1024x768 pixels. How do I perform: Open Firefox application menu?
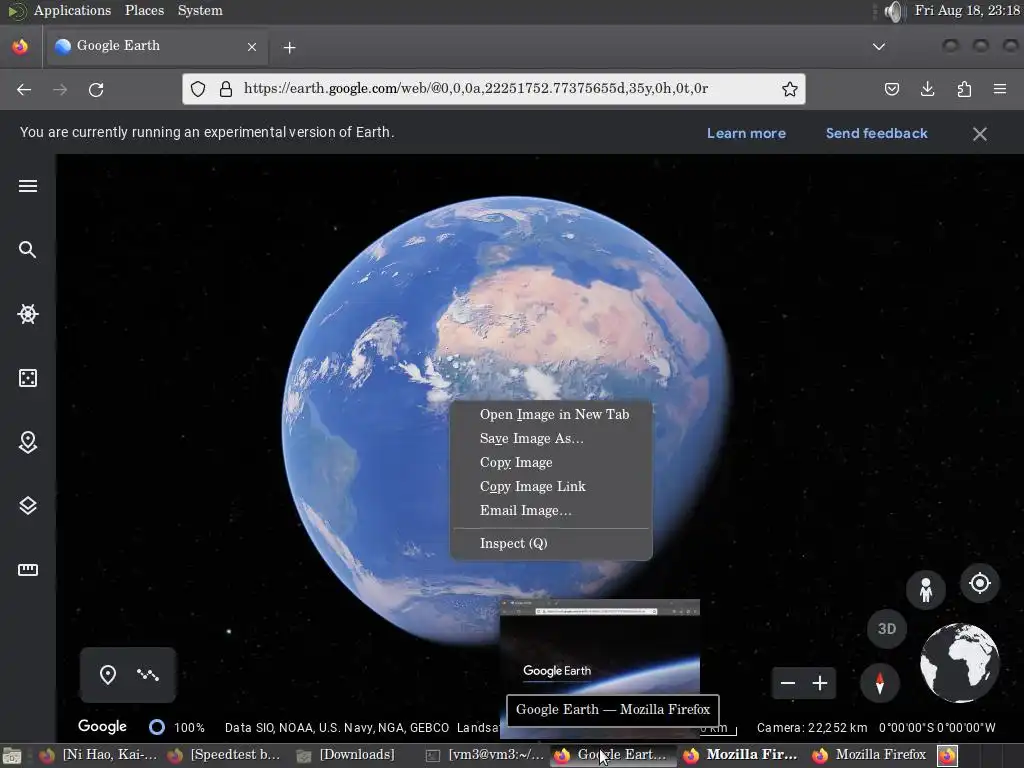[1000, 89]
